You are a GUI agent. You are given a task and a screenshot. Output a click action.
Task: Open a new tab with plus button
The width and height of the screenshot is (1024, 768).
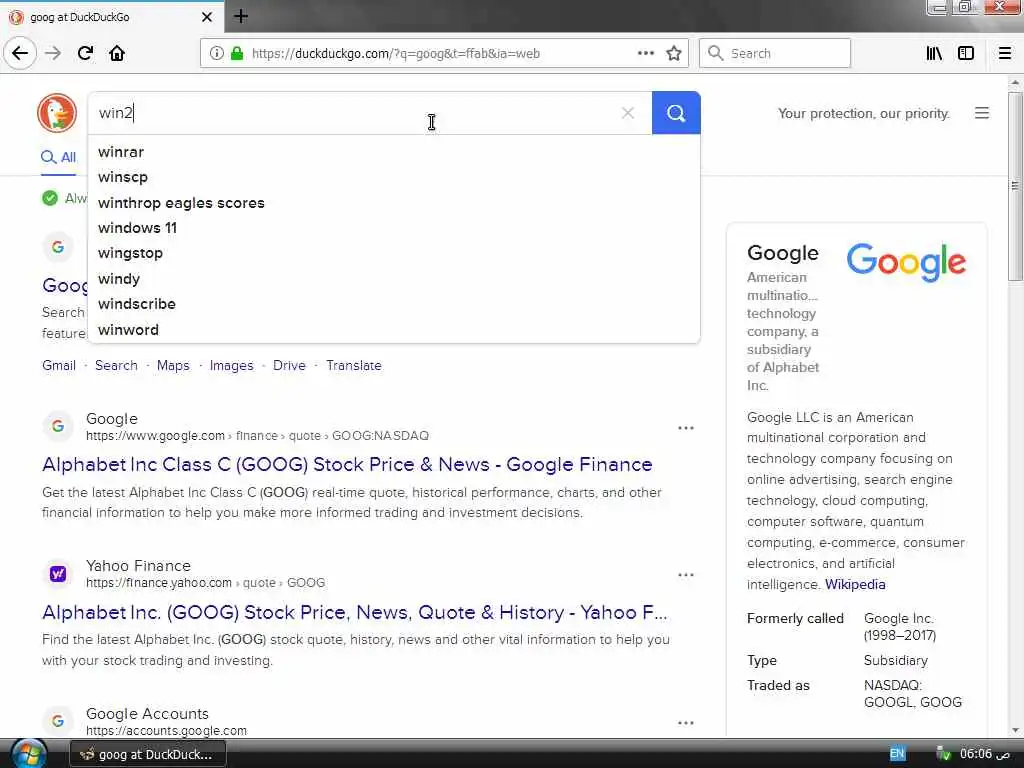(240, 16)
